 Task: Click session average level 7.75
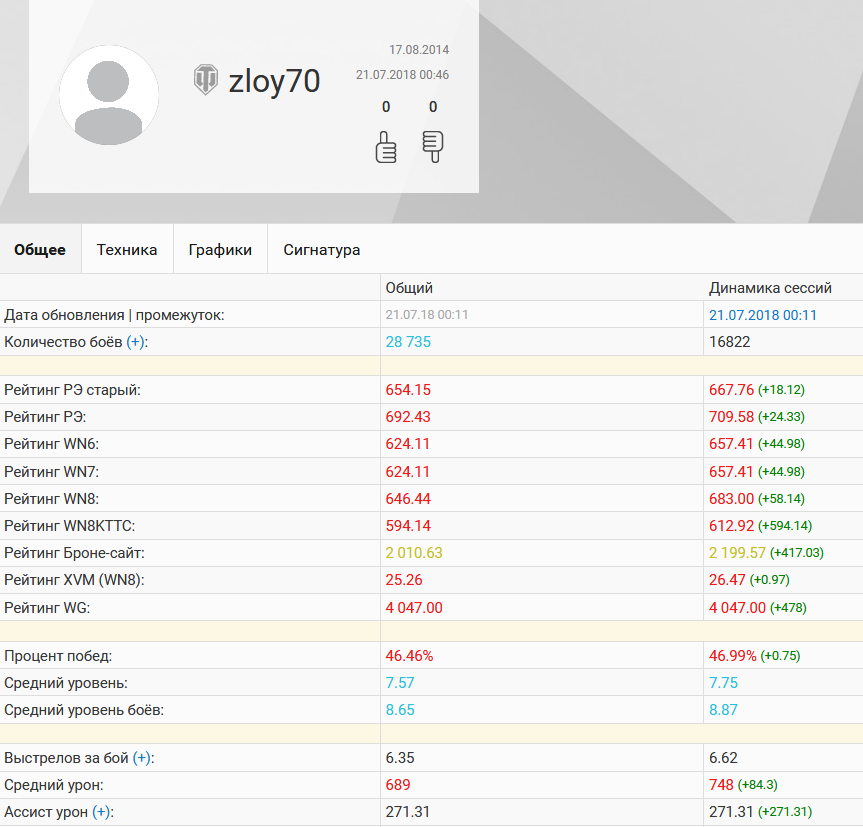(723, 683)
